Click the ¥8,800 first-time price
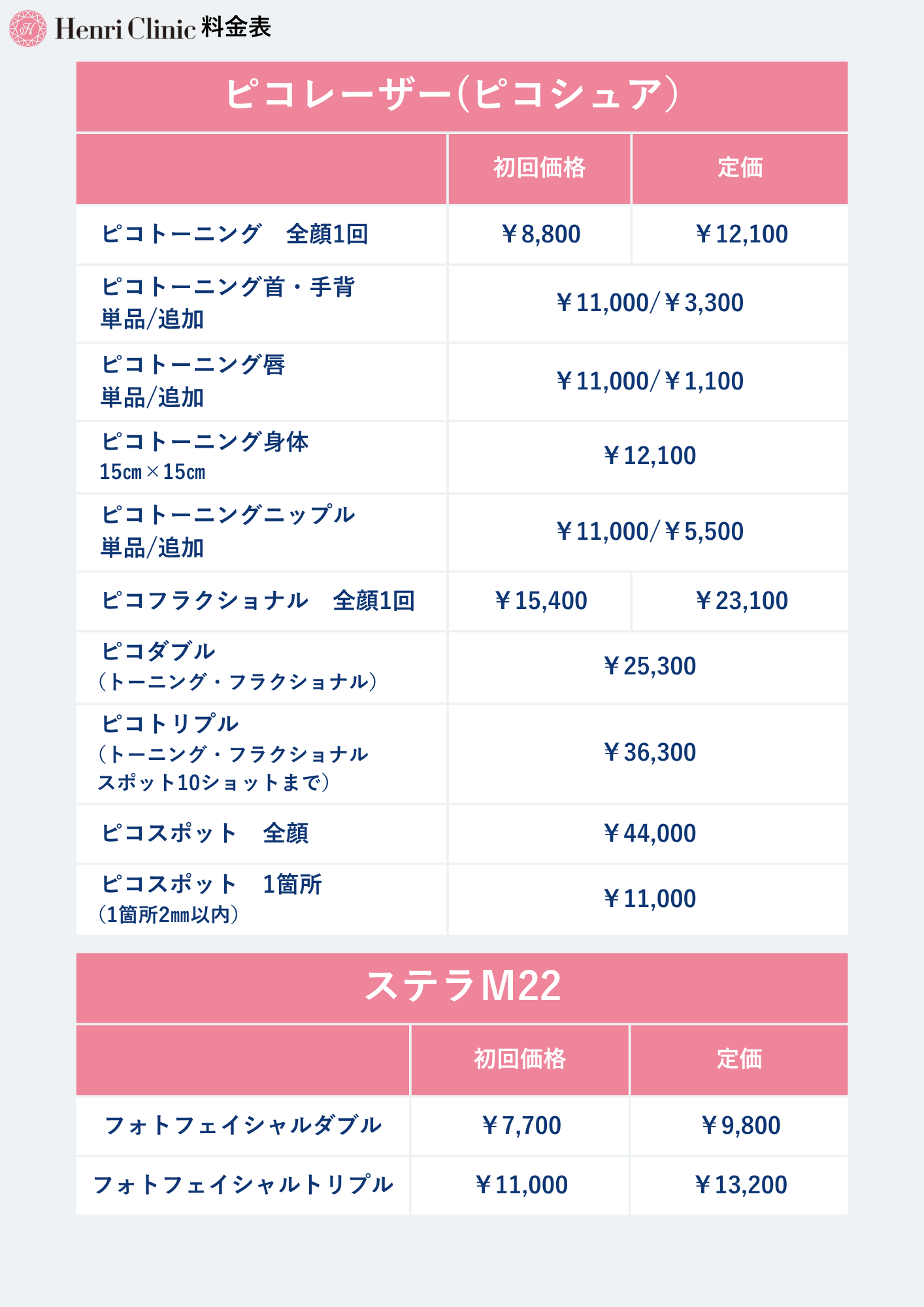Image resolution: width=924 pixels, height=1307 pixels. point(540,234)
